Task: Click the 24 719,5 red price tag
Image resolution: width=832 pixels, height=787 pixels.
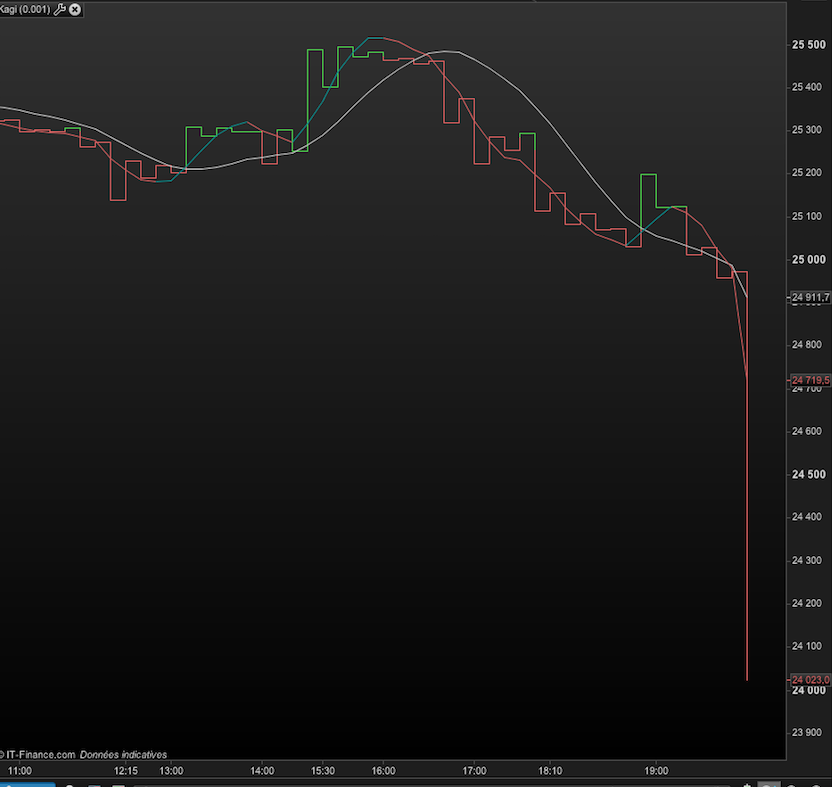Action: click(810, 380)
